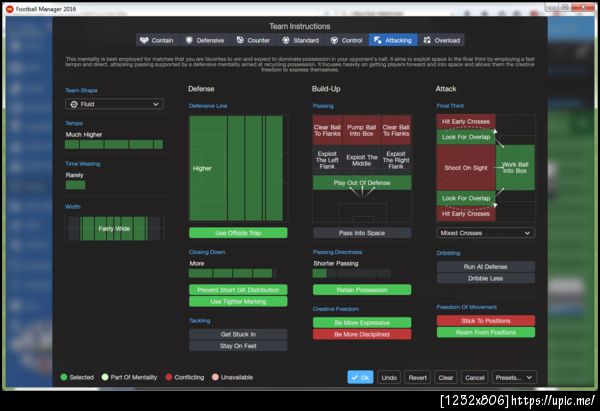Toggle Retain Possession
The width and height of the screenshot is (600, 411).
[362, 290]
